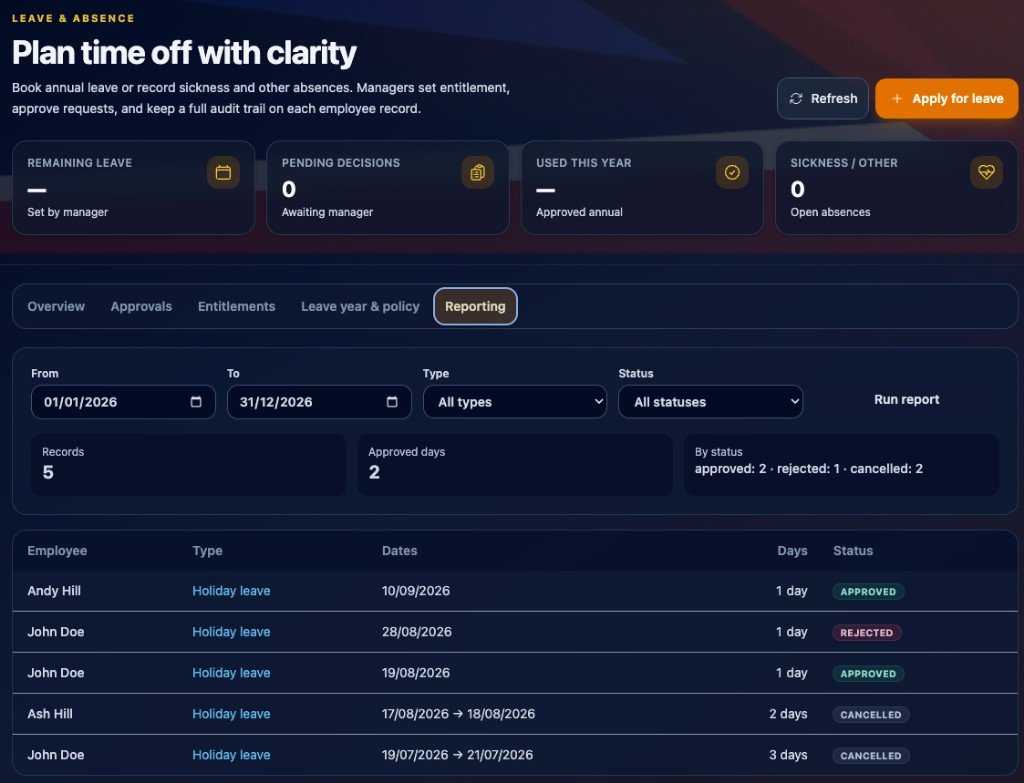Select the Leave year & policy tab
1024x783 pixels.
[360, 306]
